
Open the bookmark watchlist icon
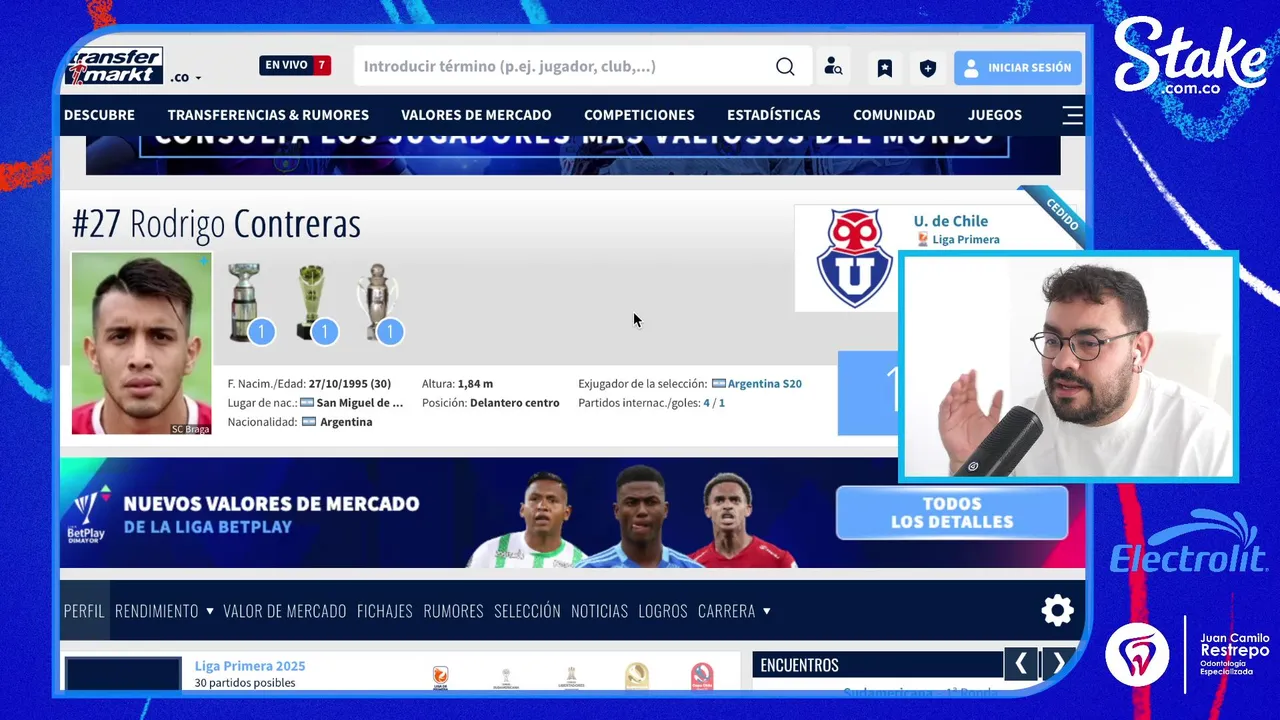pyautogui.click(x=885, y=68)
